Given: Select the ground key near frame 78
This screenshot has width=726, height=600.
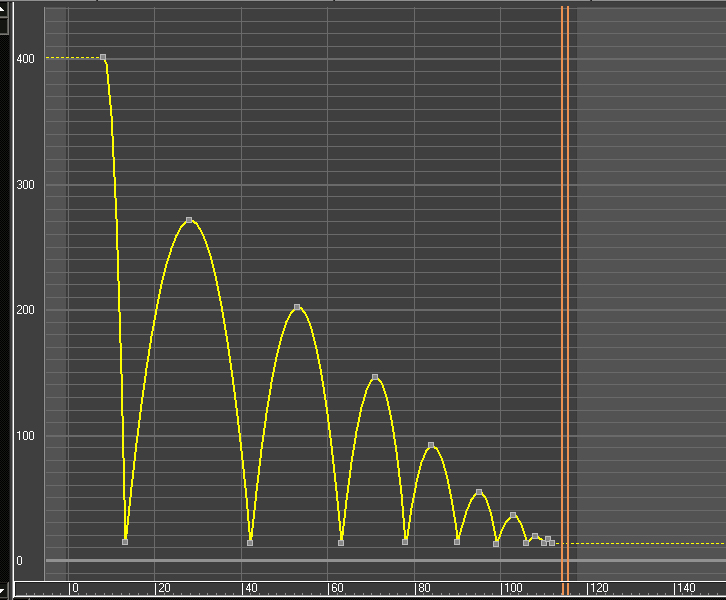Looking at the screenshot, I should [405, 542].
